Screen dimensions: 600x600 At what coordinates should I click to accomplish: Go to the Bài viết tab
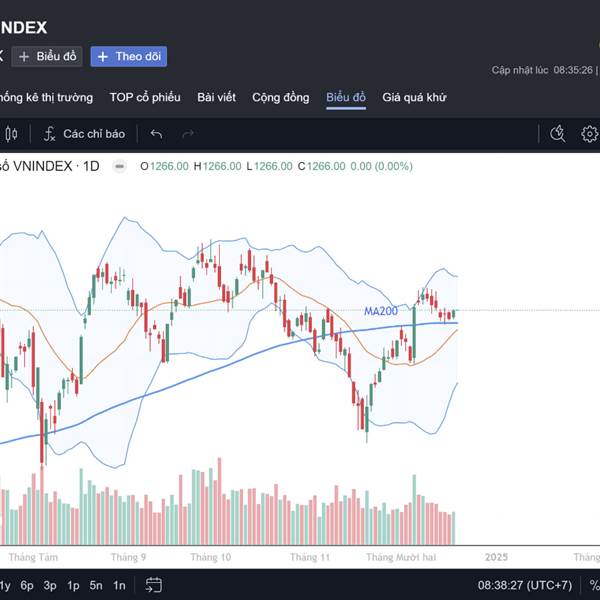coord(216,97)
